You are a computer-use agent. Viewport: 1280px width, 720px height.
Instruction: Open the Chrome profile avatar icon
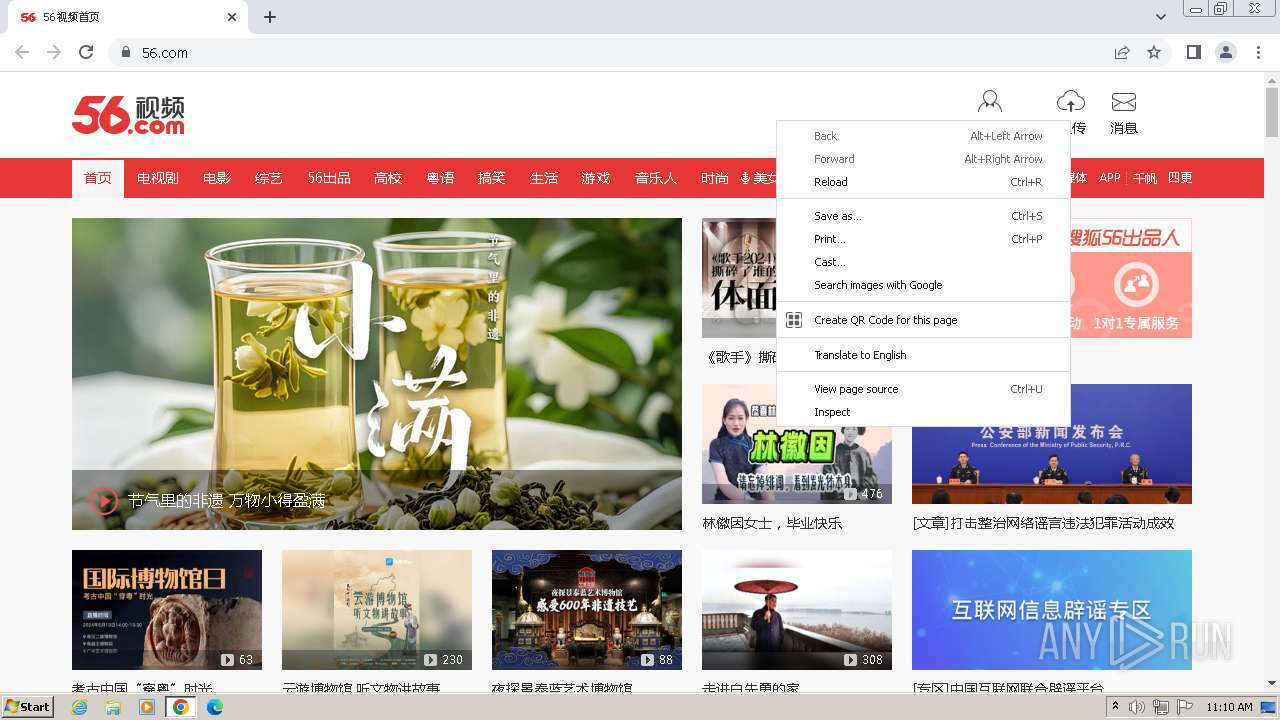coord(1225,52)
